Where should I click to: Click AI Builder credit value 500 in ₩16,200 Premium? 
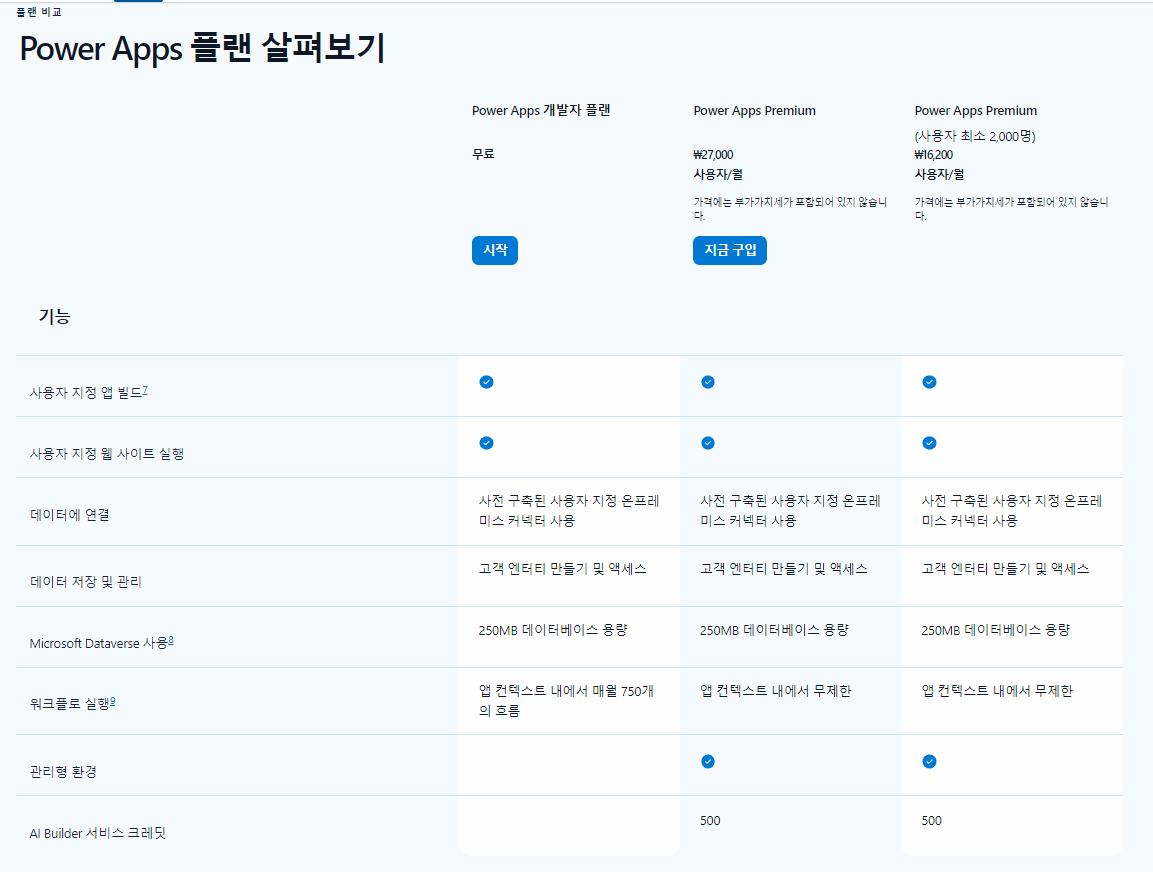click(x=932, y=821)
